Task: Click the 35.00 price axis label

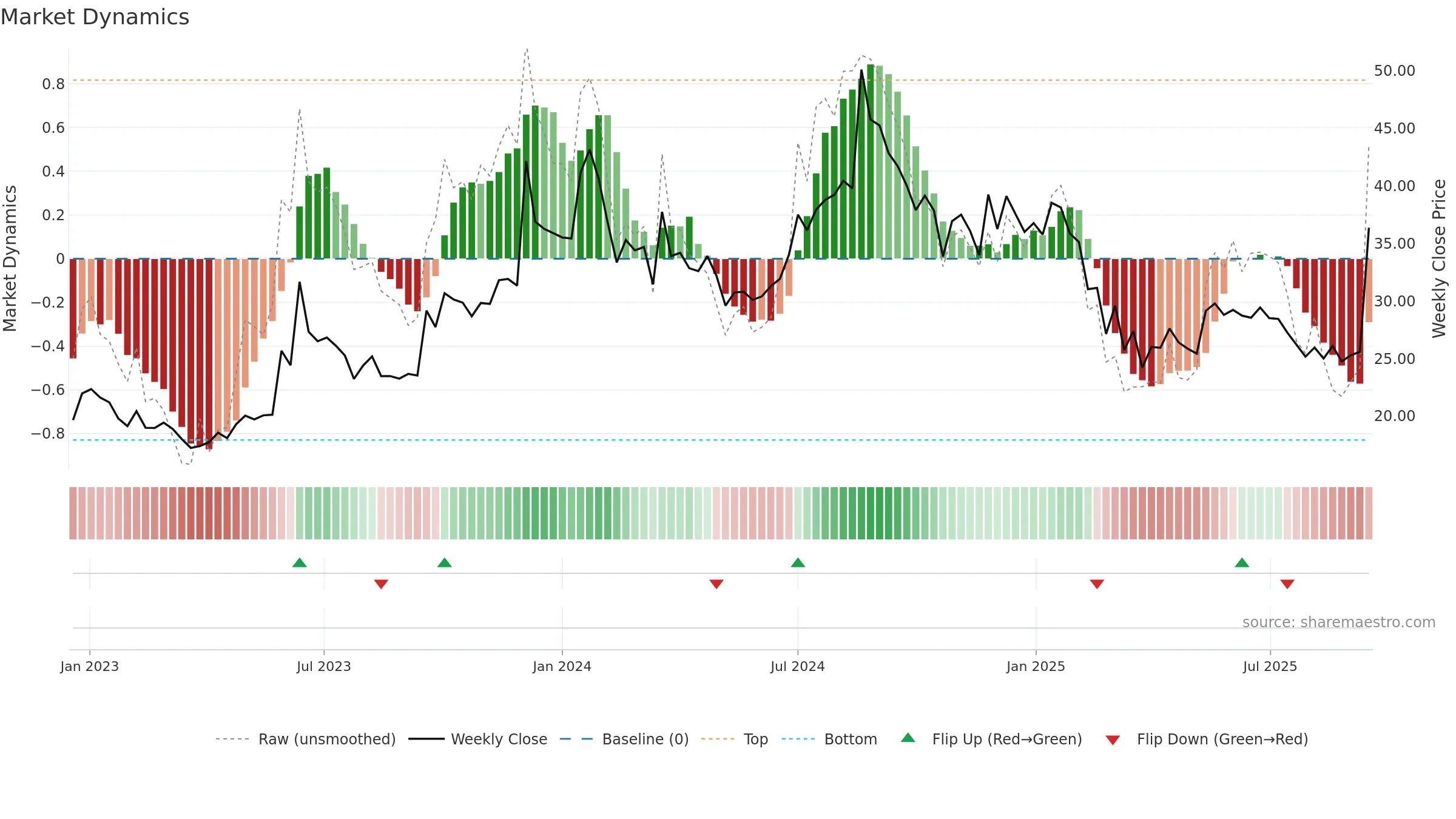Action: click(1394, 244)
